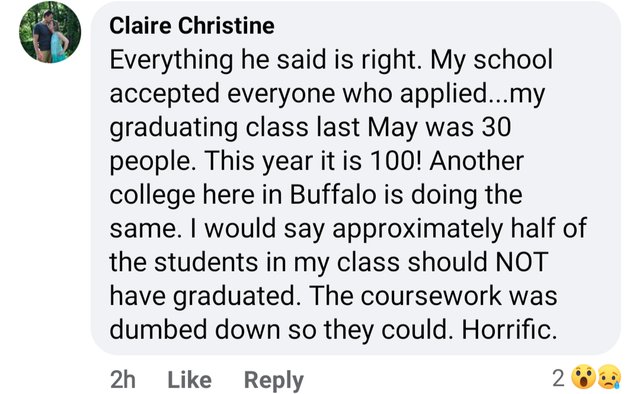Click the word dumbed in the last line
The image size is (640, 394).
[x=160, y=329]
